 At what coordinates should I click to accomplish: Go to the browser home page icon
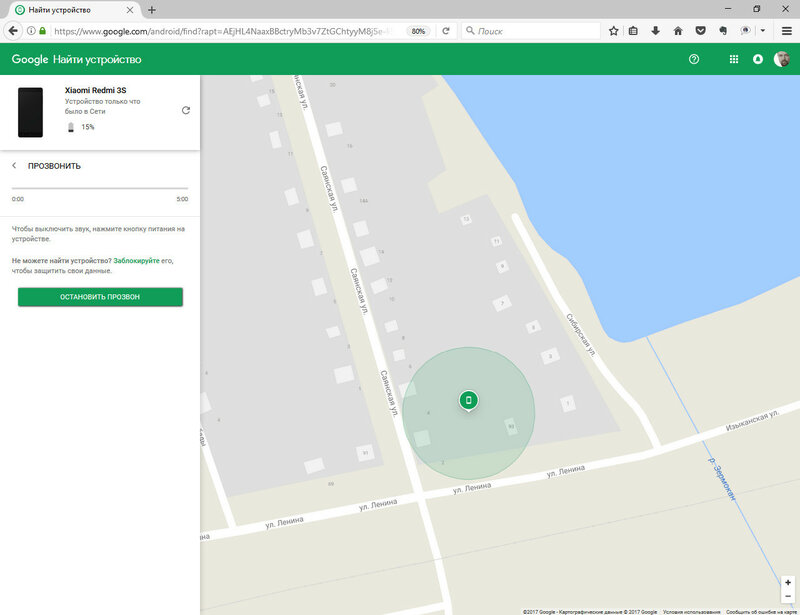pos(678,31)
